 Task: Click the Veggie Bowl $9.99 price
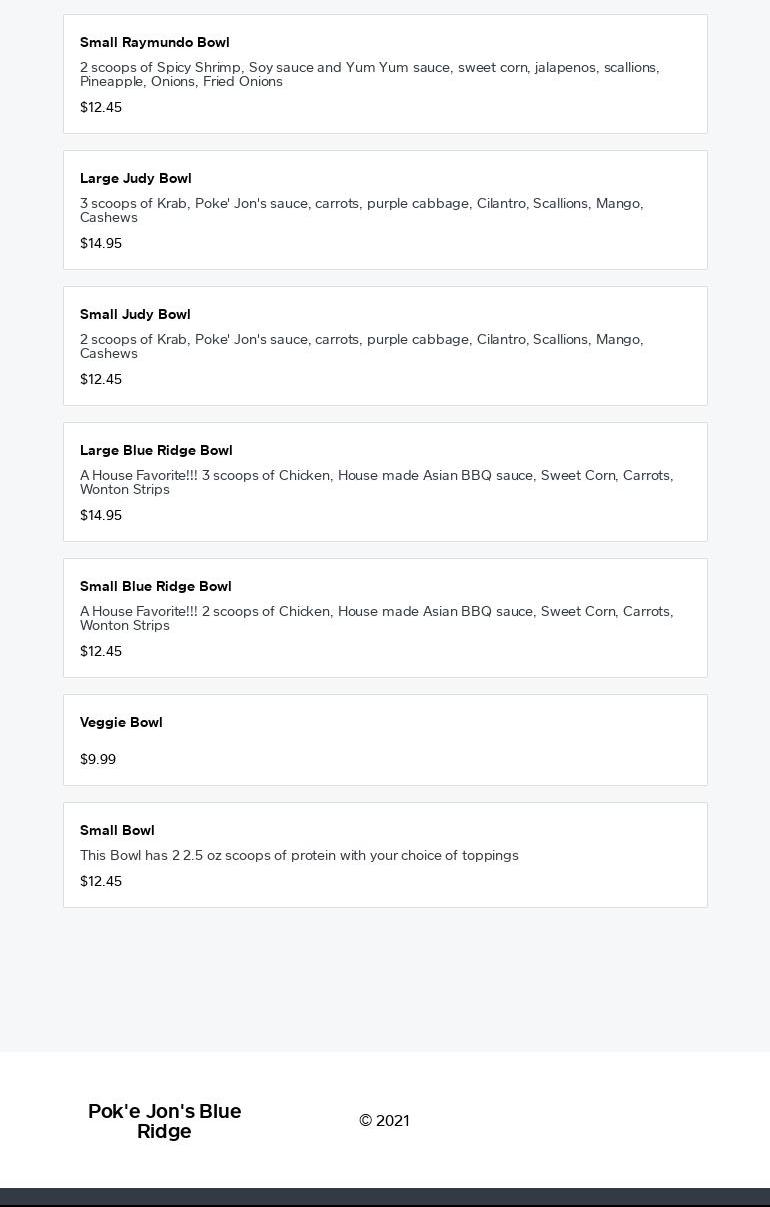coord(98,759)
